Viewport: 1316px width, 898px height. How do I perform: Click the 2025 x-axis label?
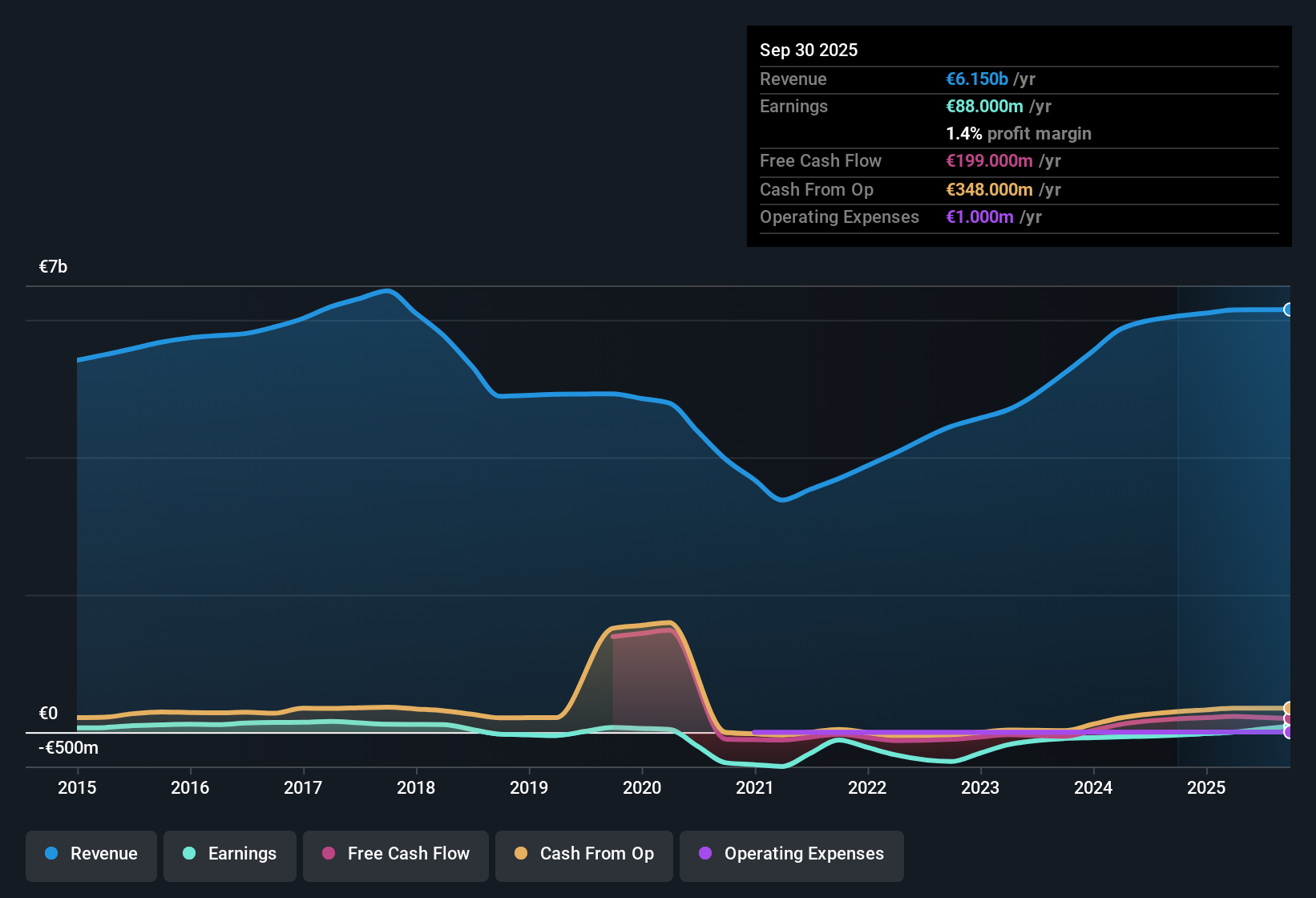click(1206, 788)
